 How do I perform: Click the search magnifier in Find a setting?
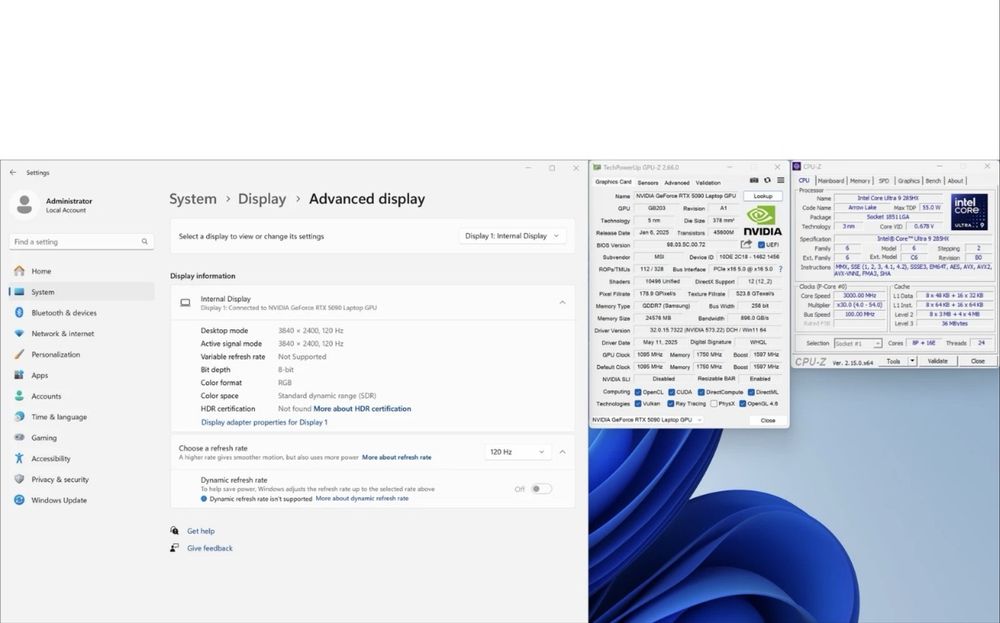click(x=145, y=242)
